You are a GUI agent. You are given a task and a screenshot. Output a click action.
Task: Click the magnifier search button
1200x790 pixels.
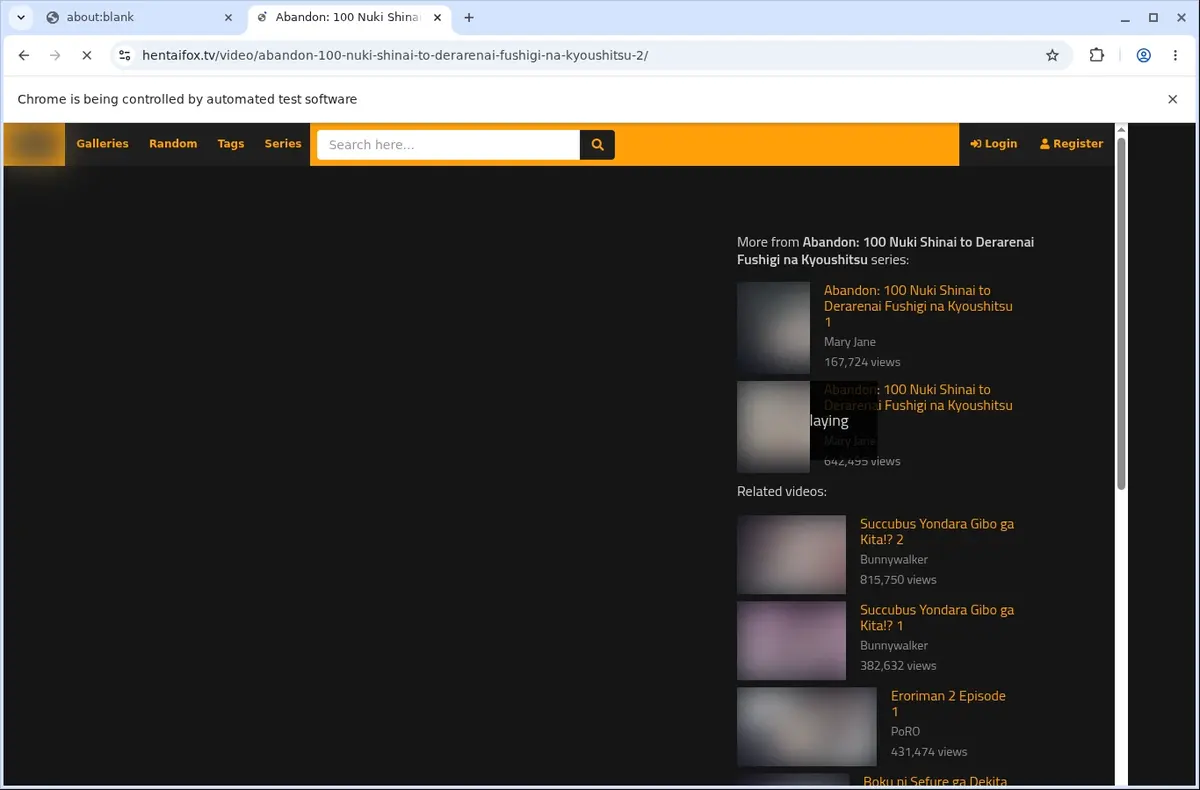(597, 144)
